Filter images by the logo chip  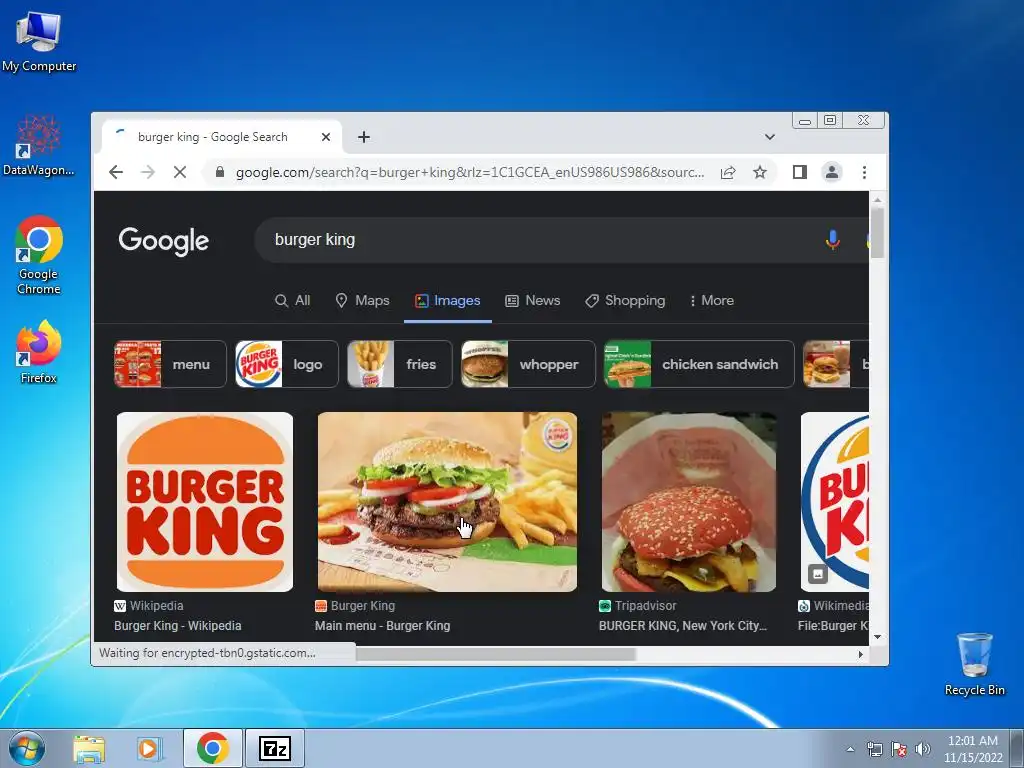click(287, 364)
